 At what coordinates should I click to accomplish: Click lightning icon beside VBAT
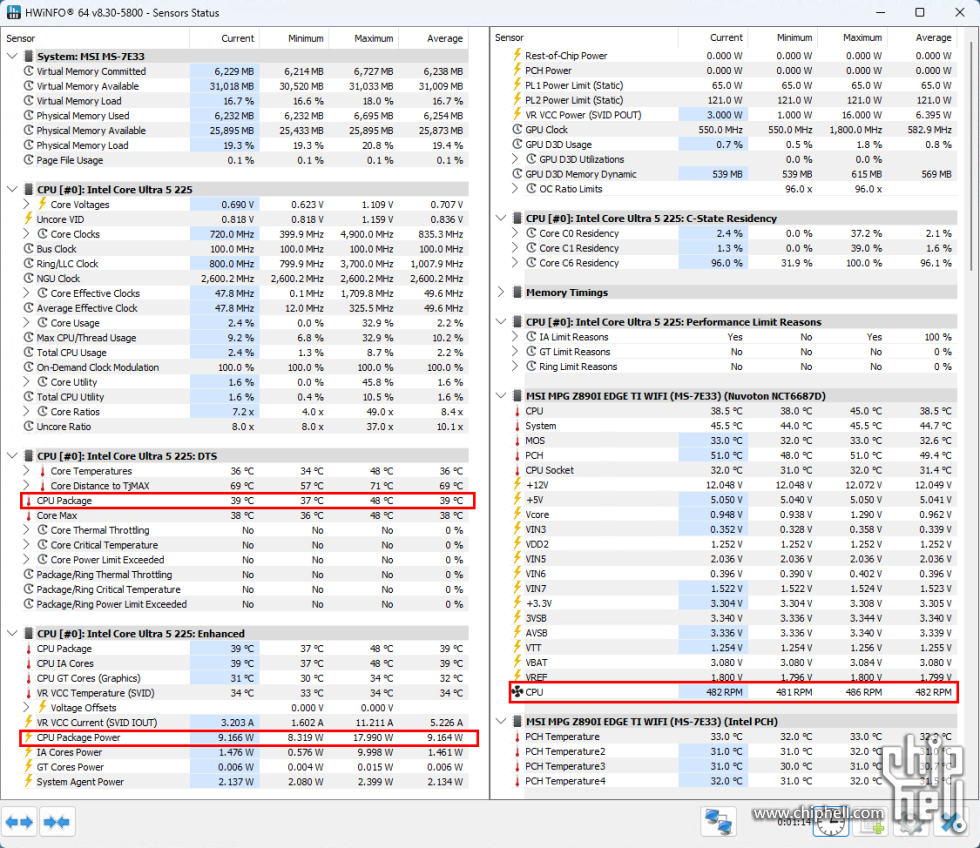click(517, 662)
